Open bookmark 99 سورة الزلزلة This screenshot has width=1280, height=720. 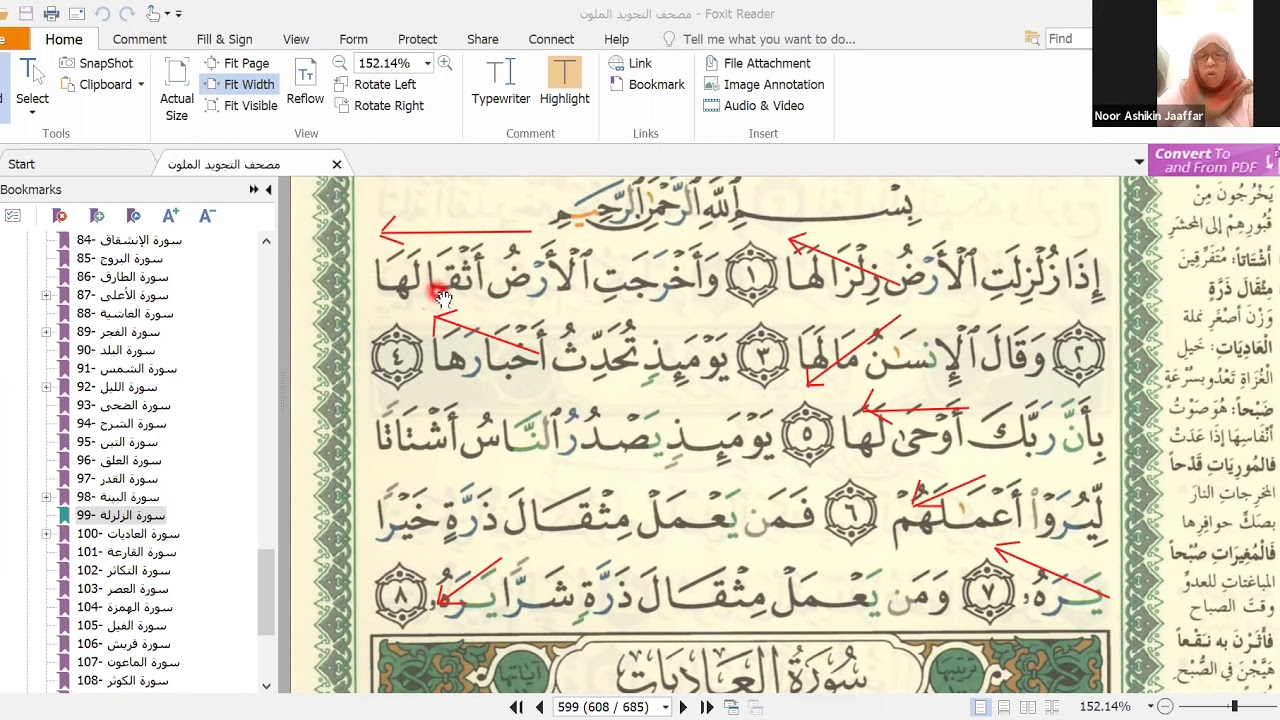click(121, 515)
